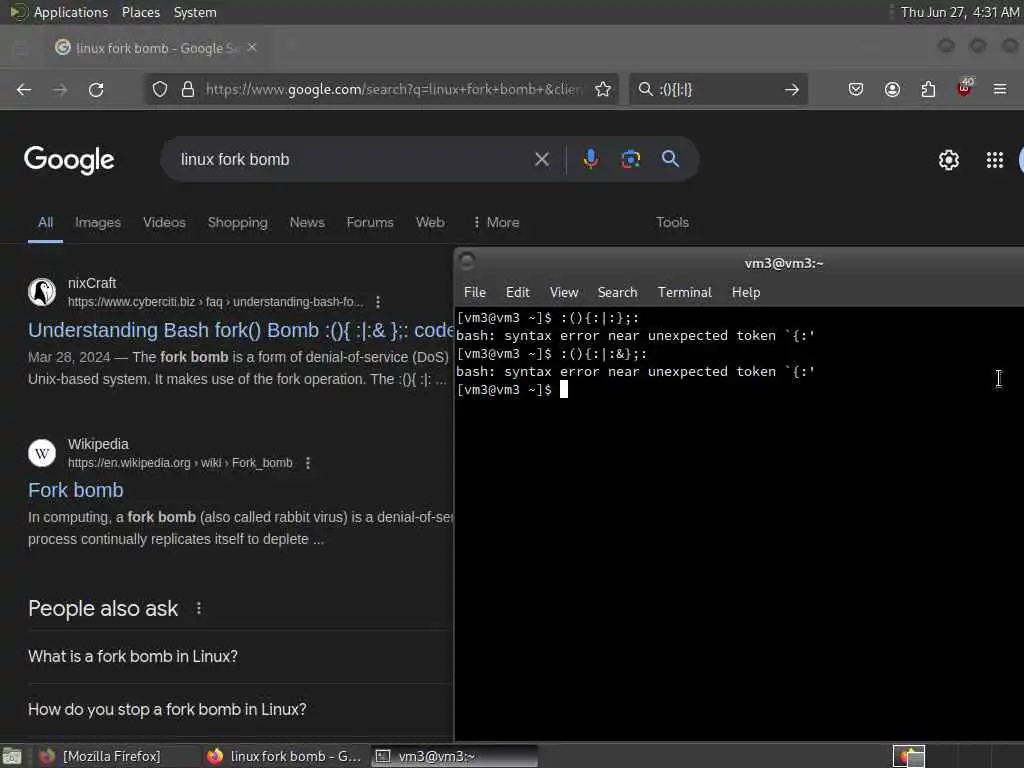Screen dimensions: 1024x768
Task: Select the All results tab
Action: click(x=45, y=223)
